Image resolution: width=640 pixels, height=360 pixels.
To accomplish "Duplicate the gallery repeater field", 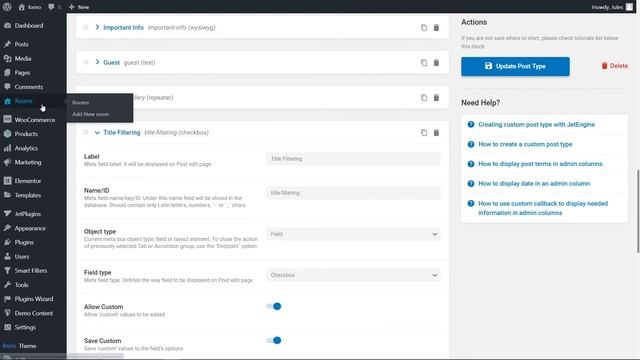I will pyautogui.click(x=424, y=98).
